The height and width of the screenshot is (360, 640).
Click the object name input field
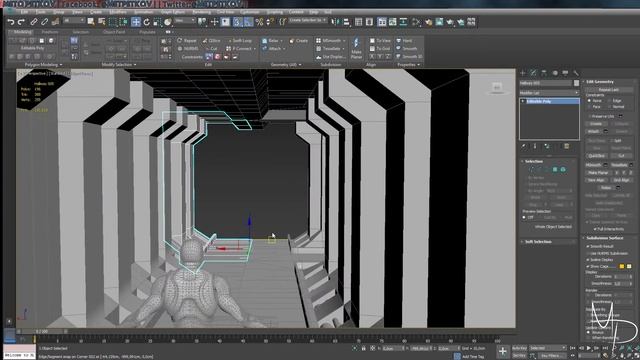546,83
